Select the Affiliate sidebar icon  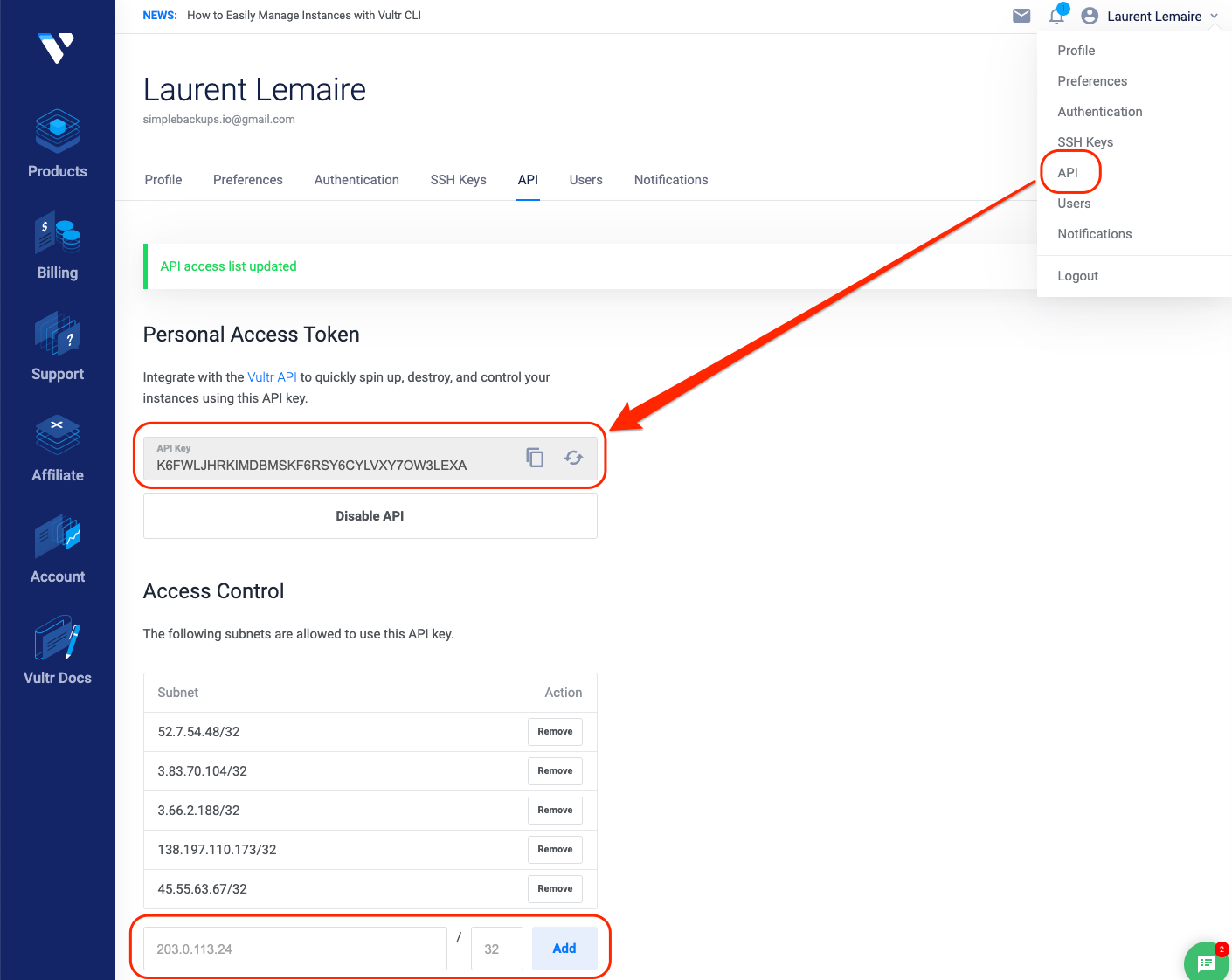(57, 448)
